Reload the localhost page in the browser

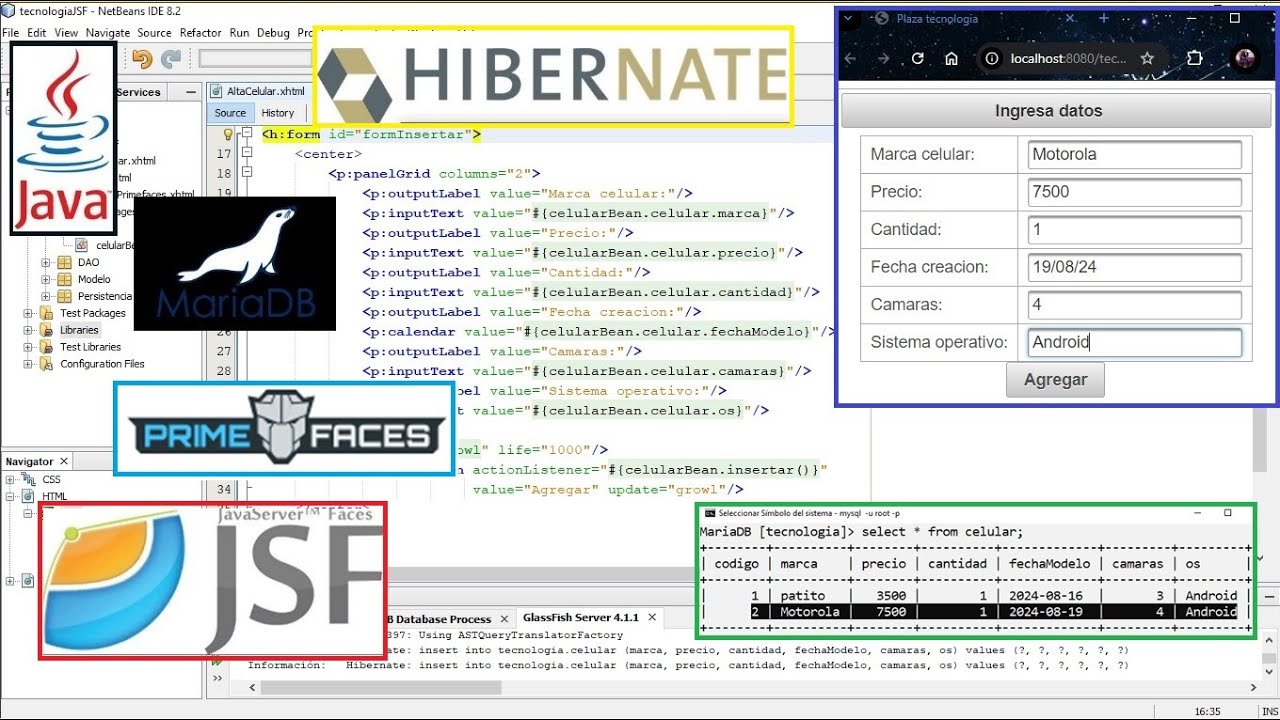click(x=917, y=59)
